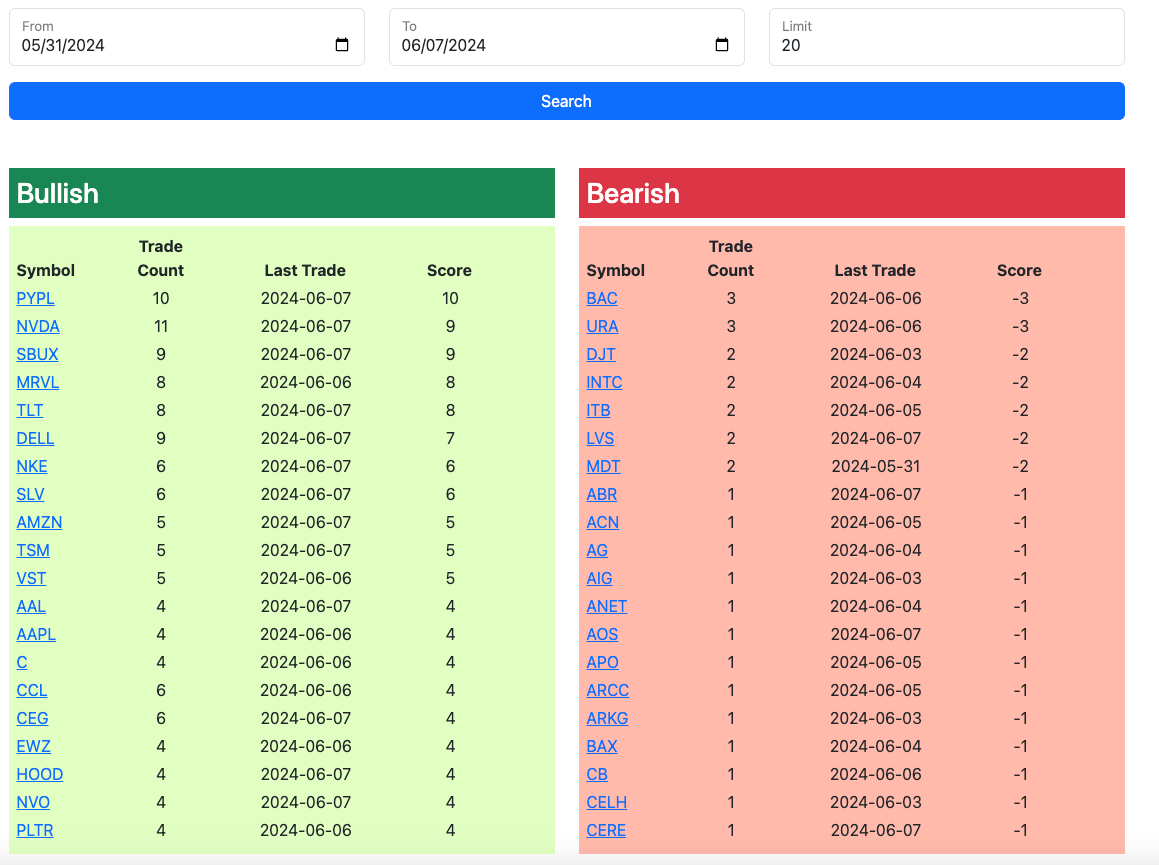Open the CERE bearish symbol link

point(606,831)
